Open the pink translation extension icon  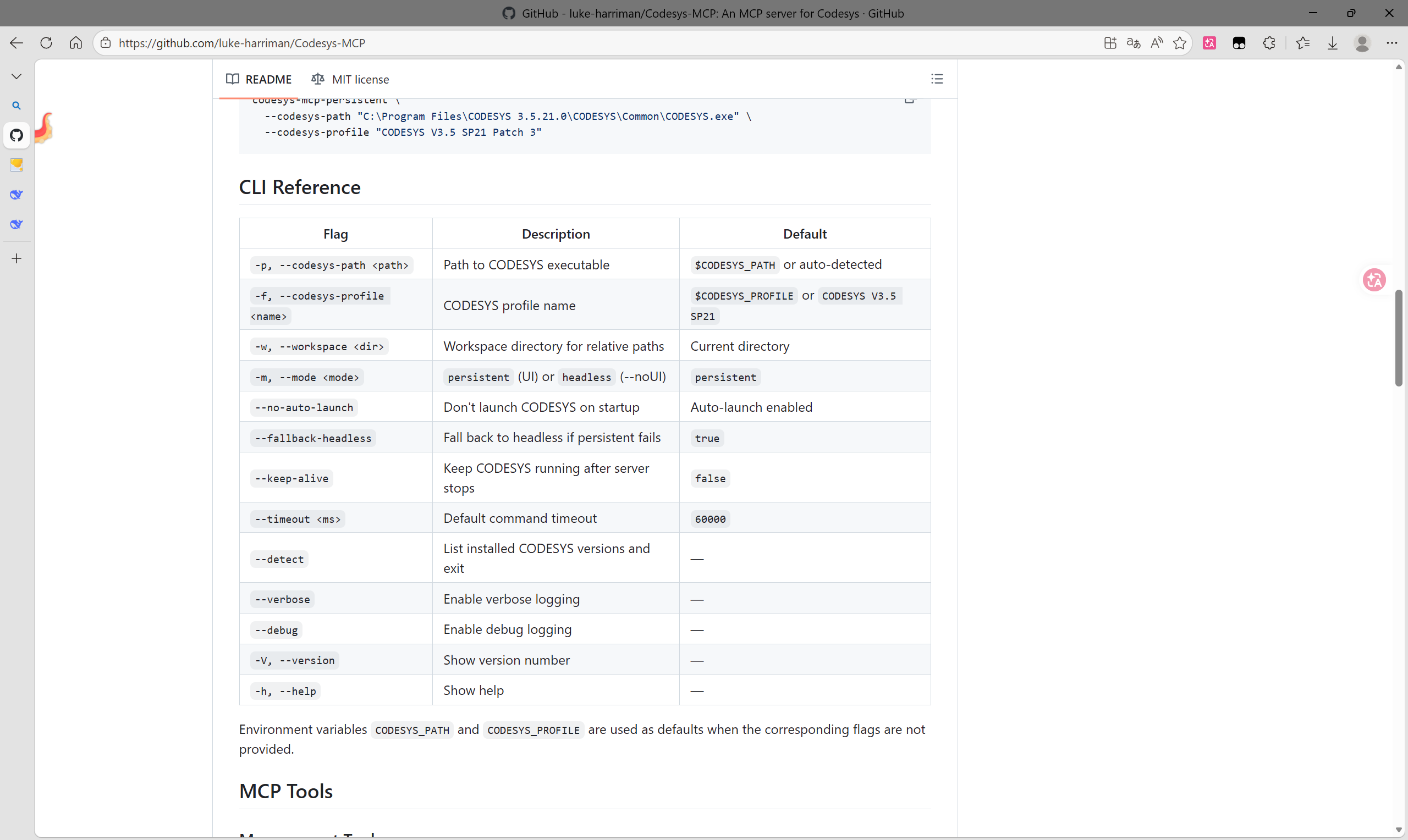coord(1209,43)
